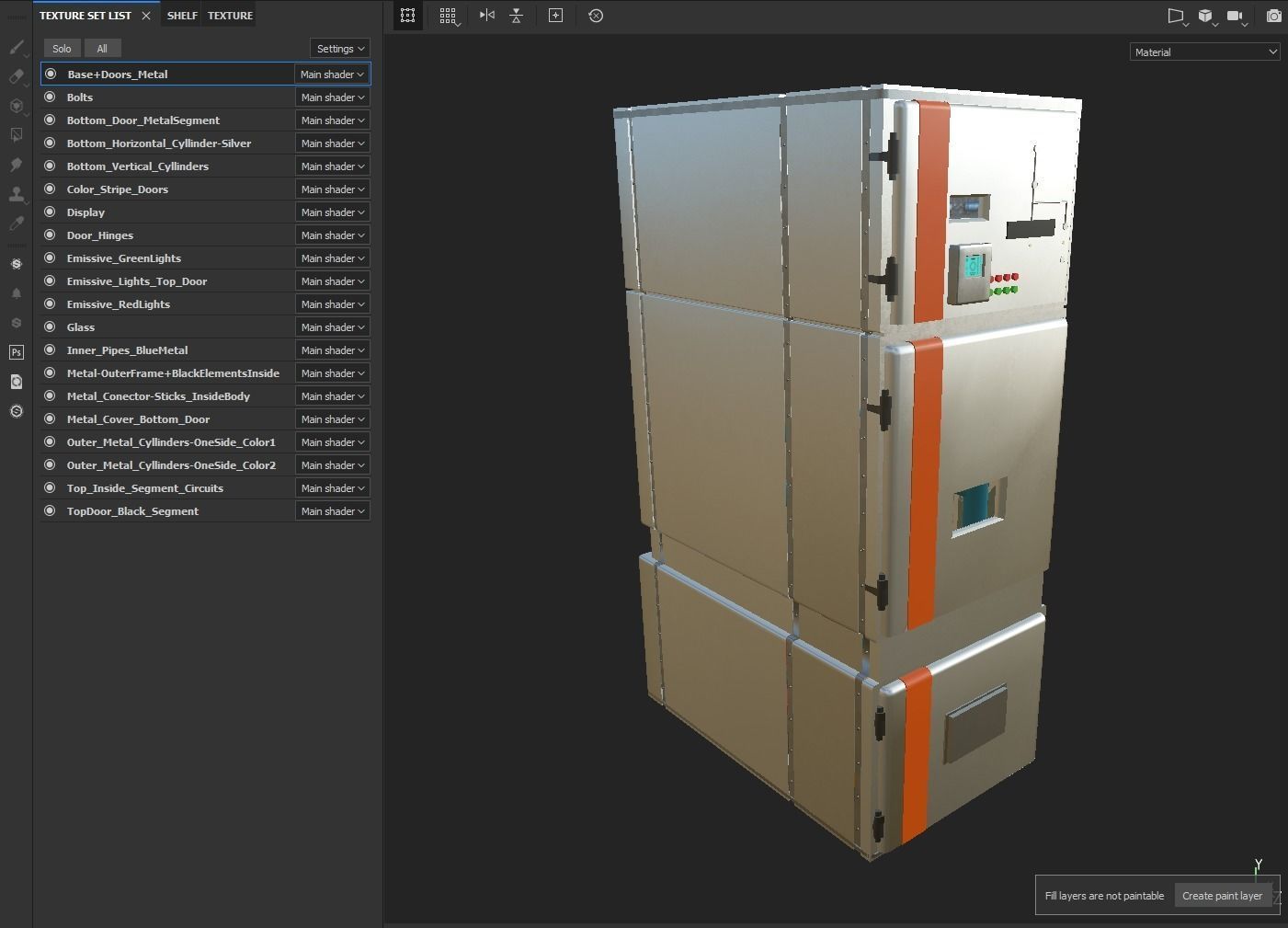Toggle visibility of Door_Hinges texture set
1288x928 pixels.
[x=51, y=235]
